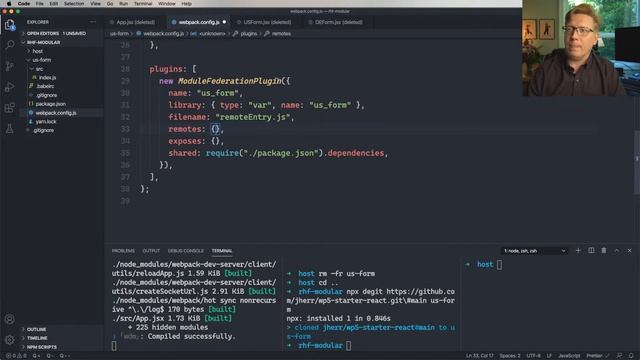This screenshot has width=640, height=360.
Task: Open the Edit menu
Action: pyautogui.click(x=53, y=3)
